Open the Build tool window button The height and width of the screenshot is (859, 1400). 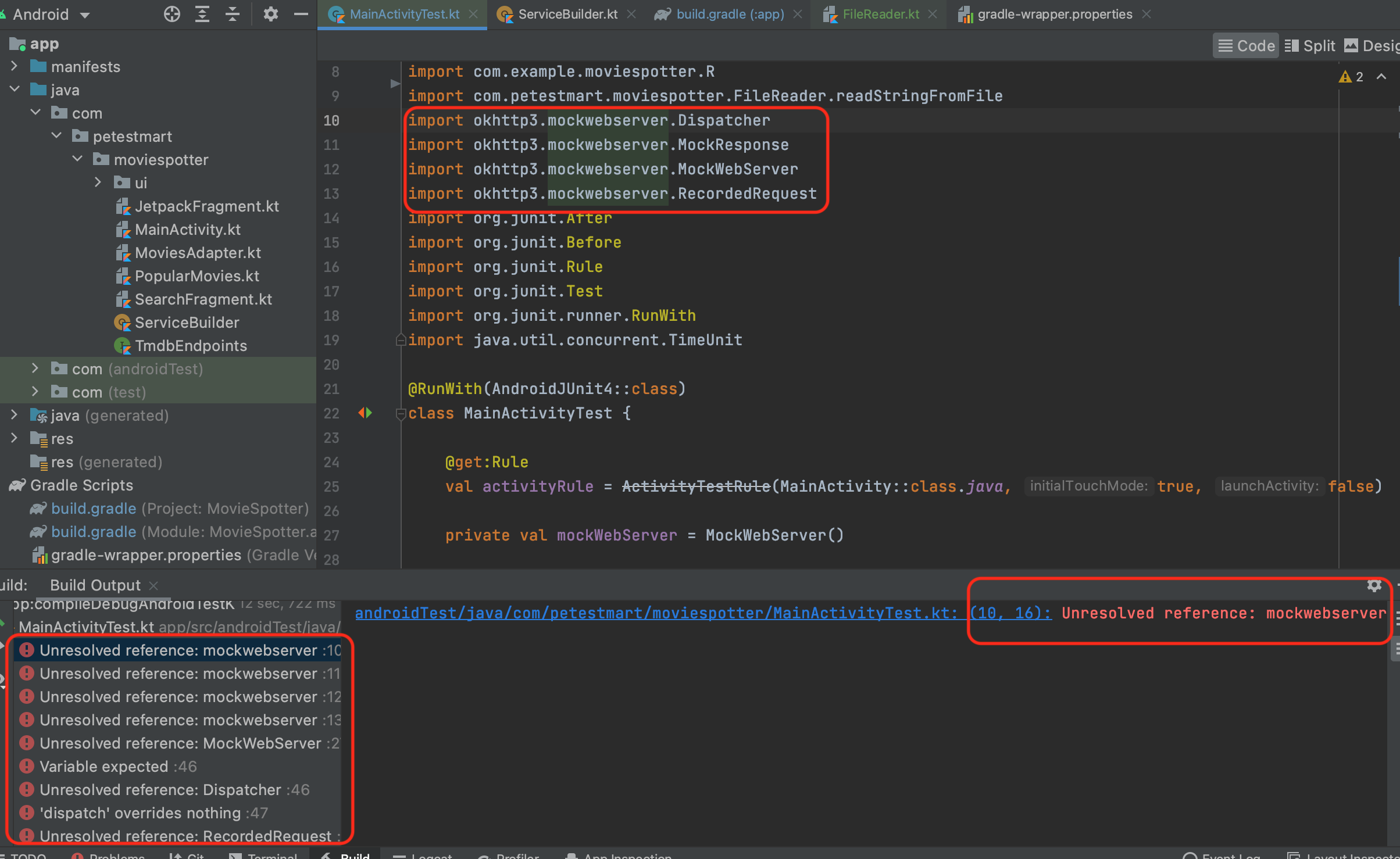point(347,854)
